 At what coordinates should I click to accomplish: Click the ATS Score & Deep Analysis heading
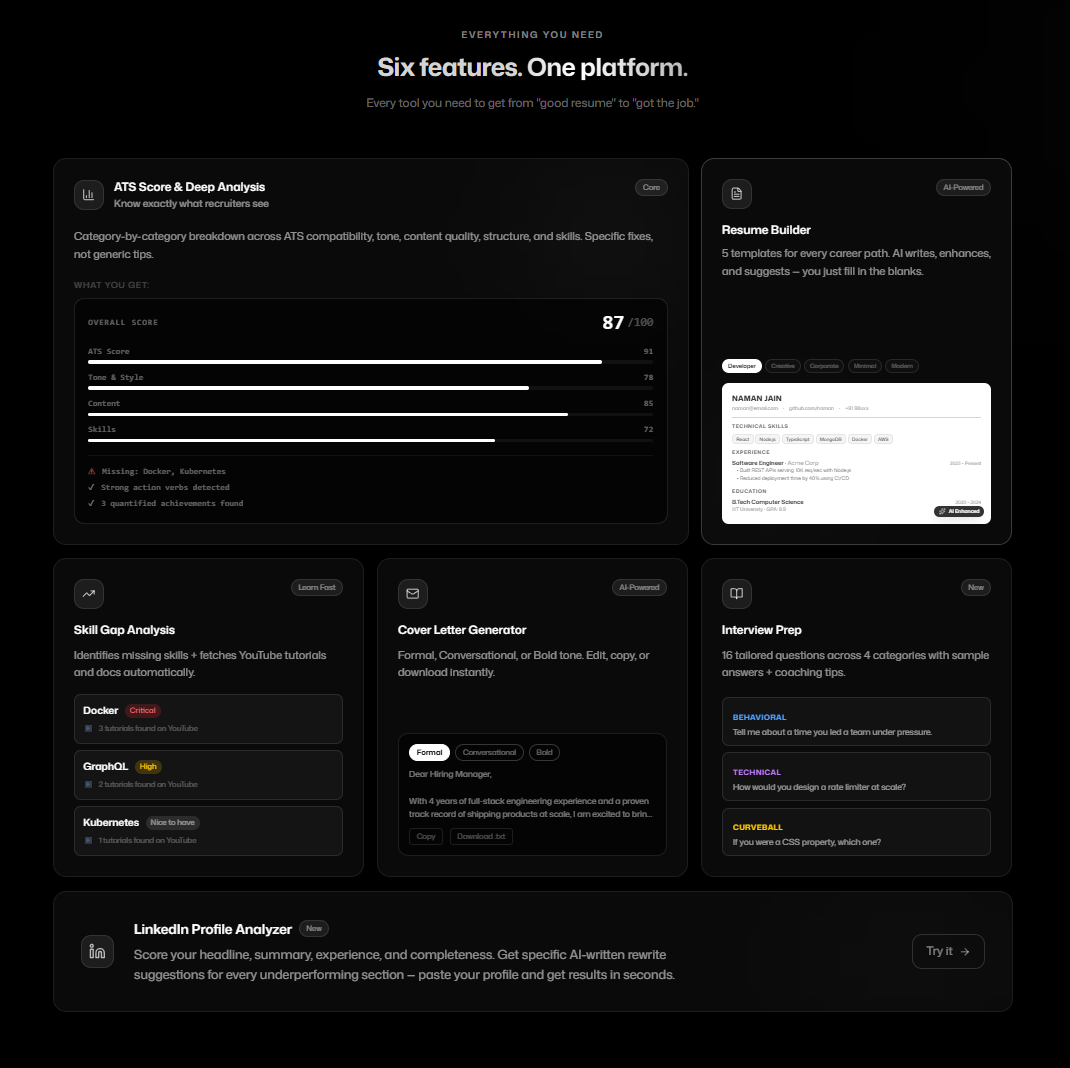point(189,187)
